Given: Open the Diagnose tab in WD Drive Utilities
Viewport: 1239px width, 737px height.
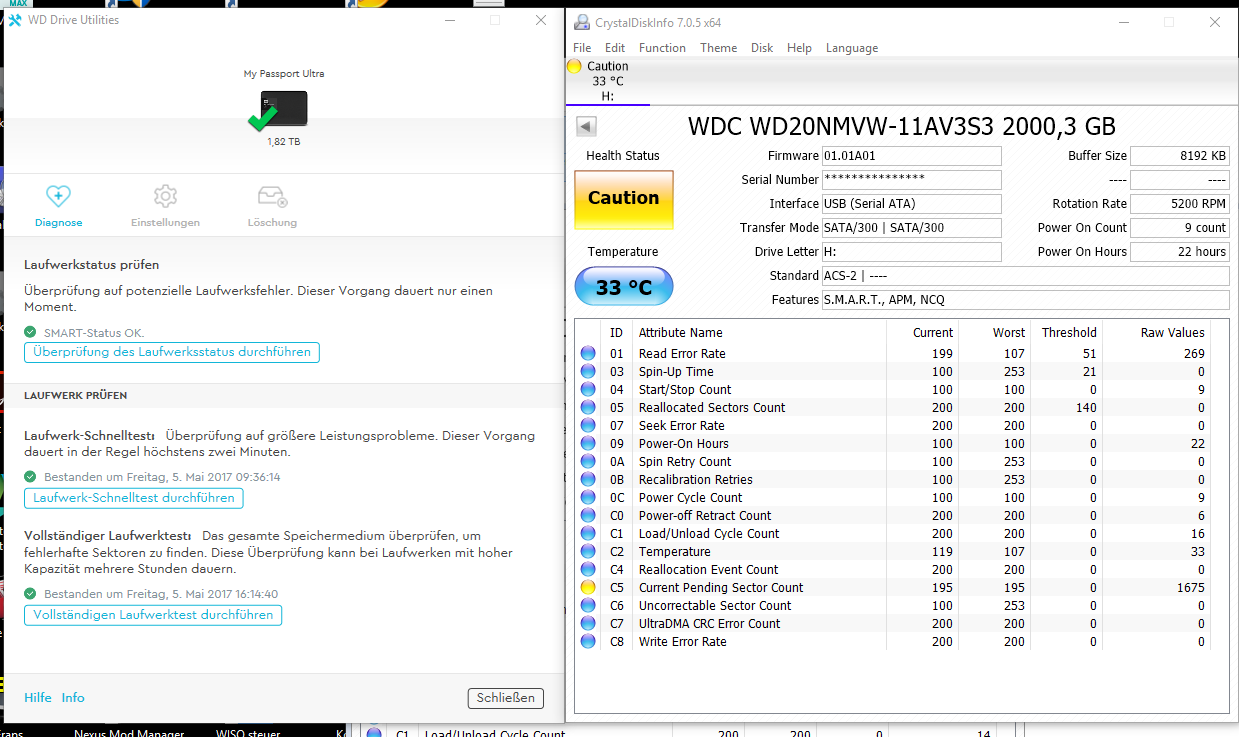Looking at the screenshot, I should (x=58, y=206).
